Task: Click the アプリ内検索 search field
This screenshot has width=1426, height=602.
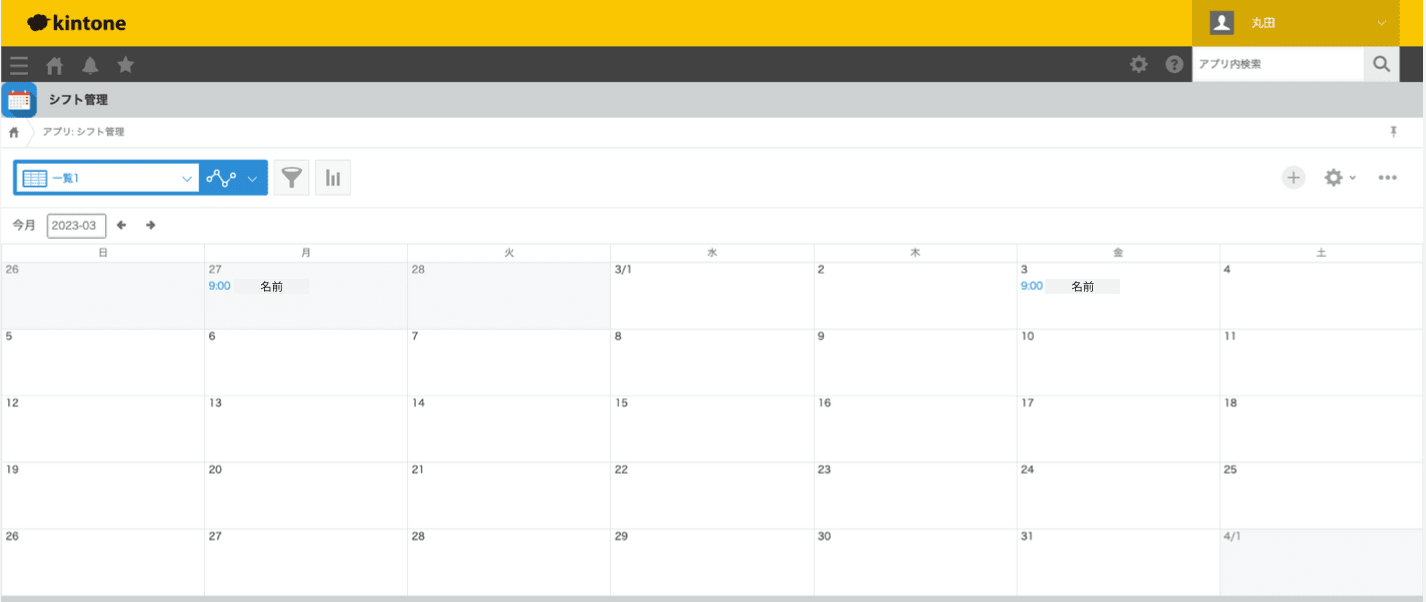Action: [x=1277, y=64]
